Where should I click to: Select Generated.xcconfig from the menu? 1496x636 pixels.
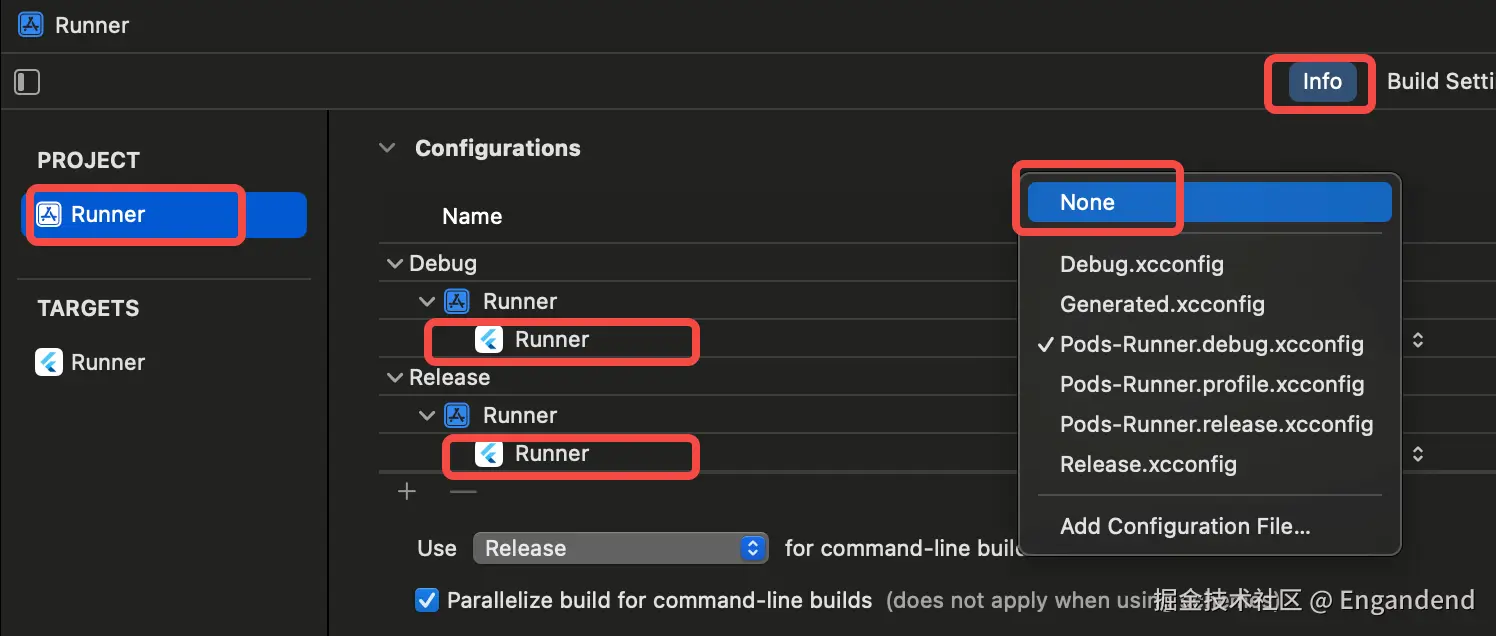tap(1162, 304)
